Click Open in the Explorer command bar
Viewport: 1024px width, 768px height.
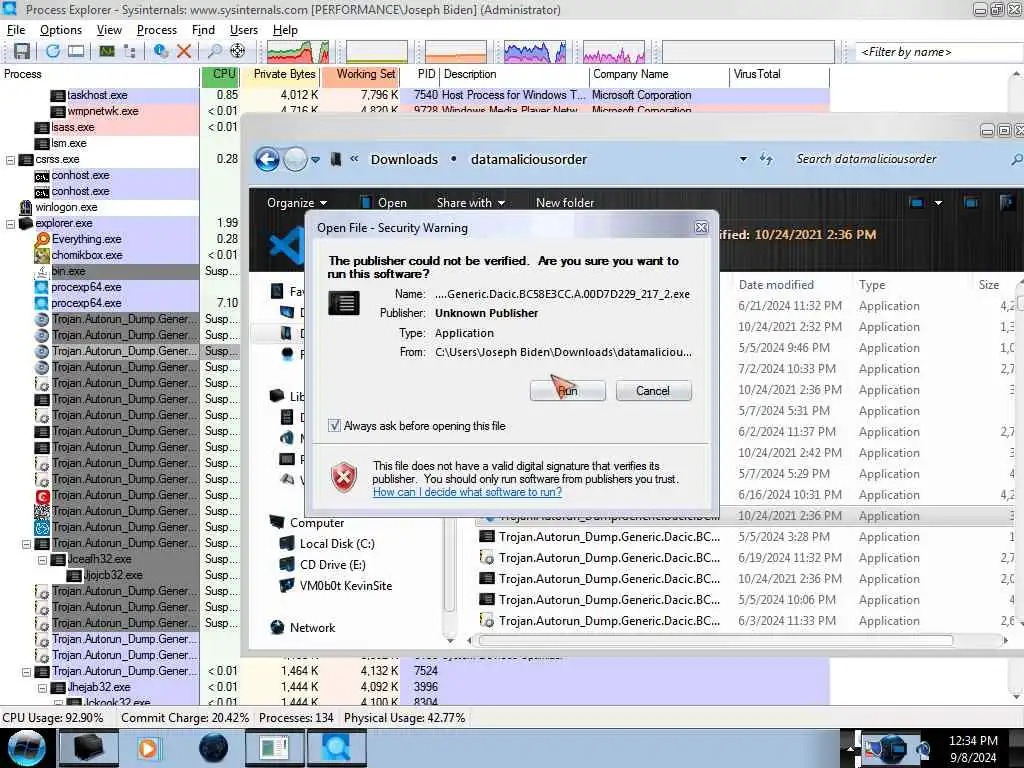384,203
